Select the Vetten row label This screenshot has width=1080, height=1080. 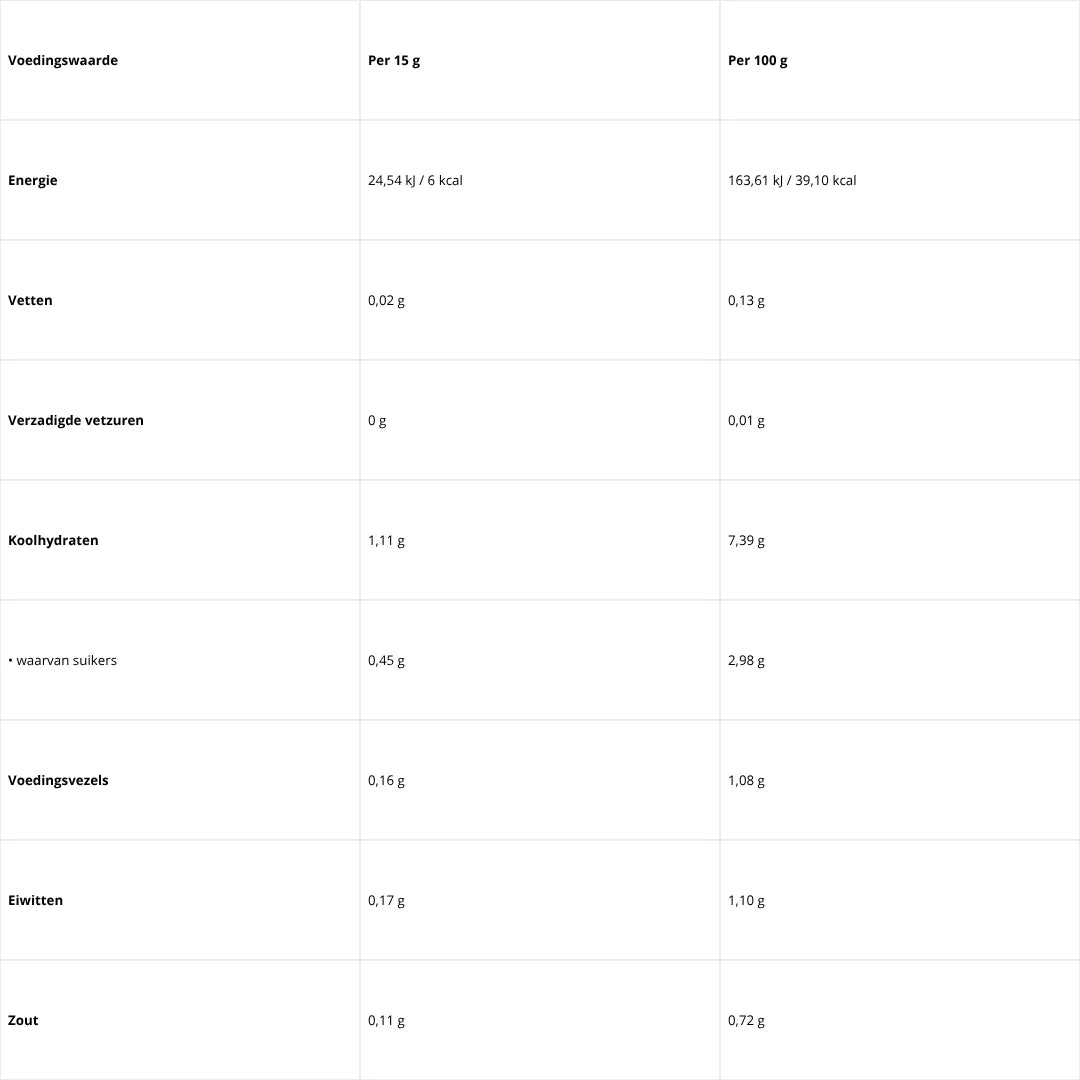point(30,300)
